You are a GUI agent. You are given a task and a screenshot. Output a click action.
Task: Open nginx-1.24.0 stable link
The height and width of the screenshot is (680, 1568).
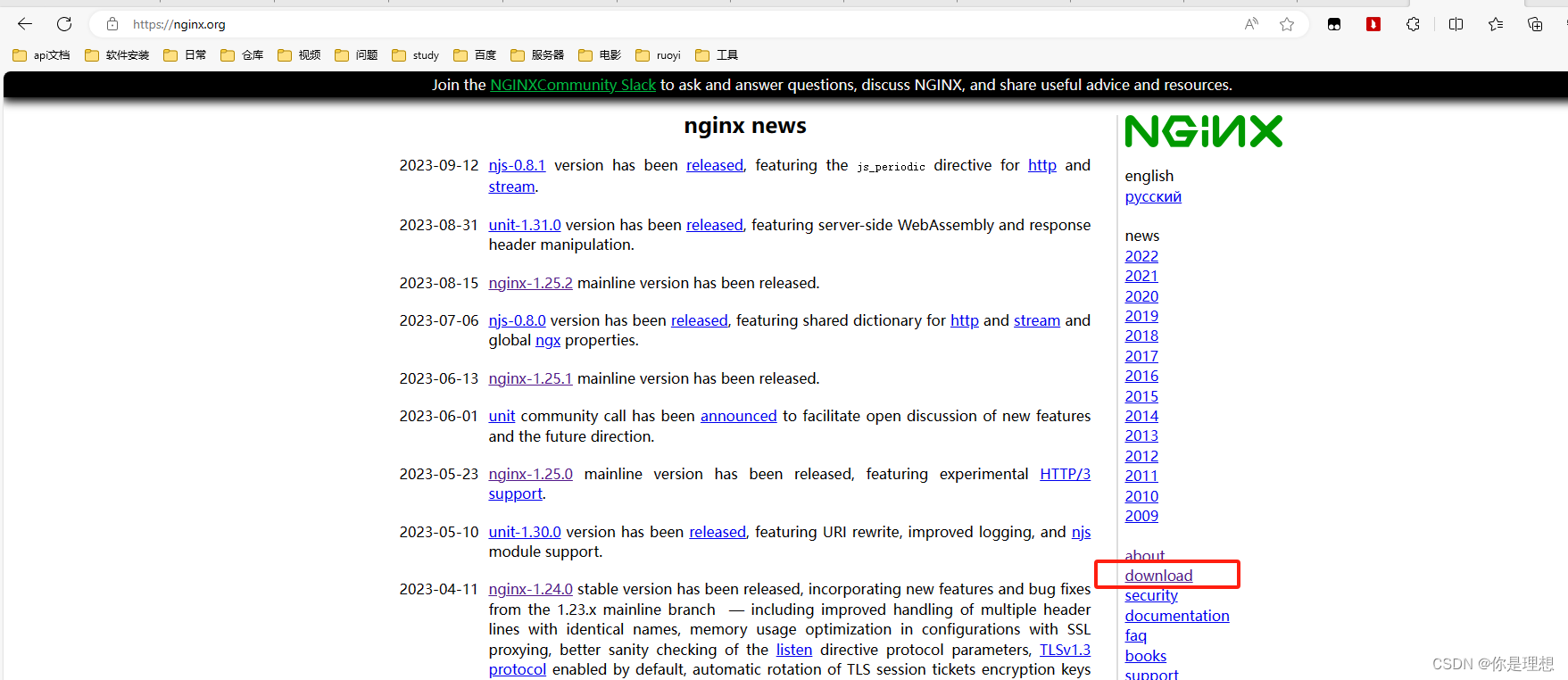pos(531,589)
